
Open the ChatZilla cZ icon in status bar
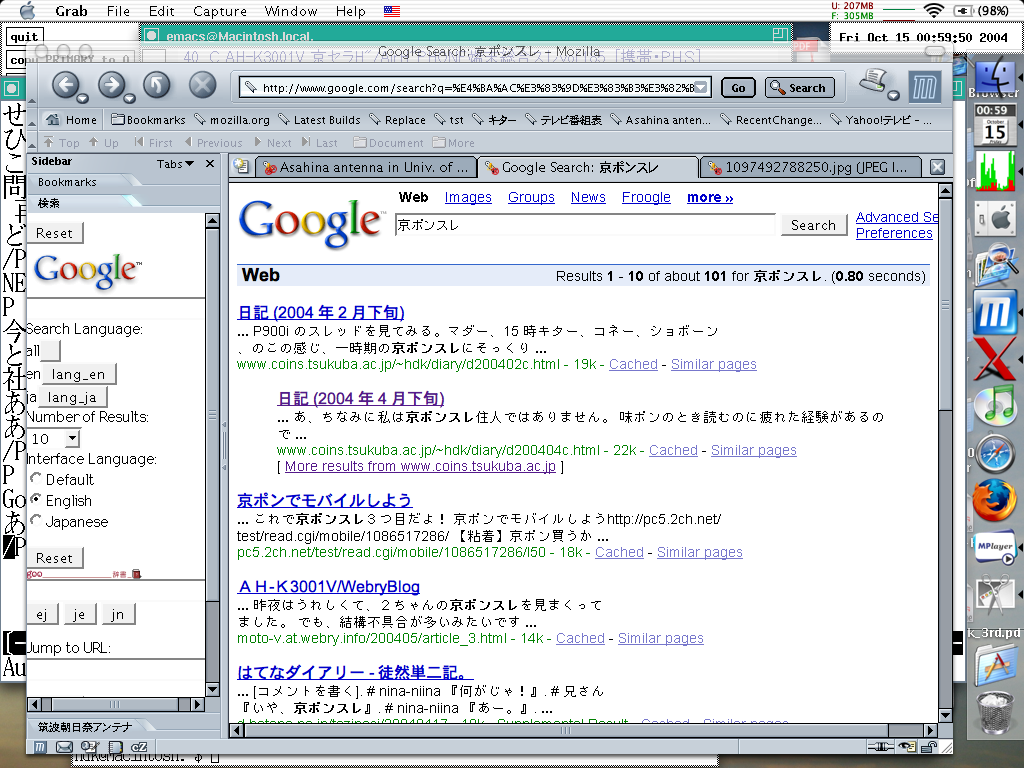click(140, 746)
